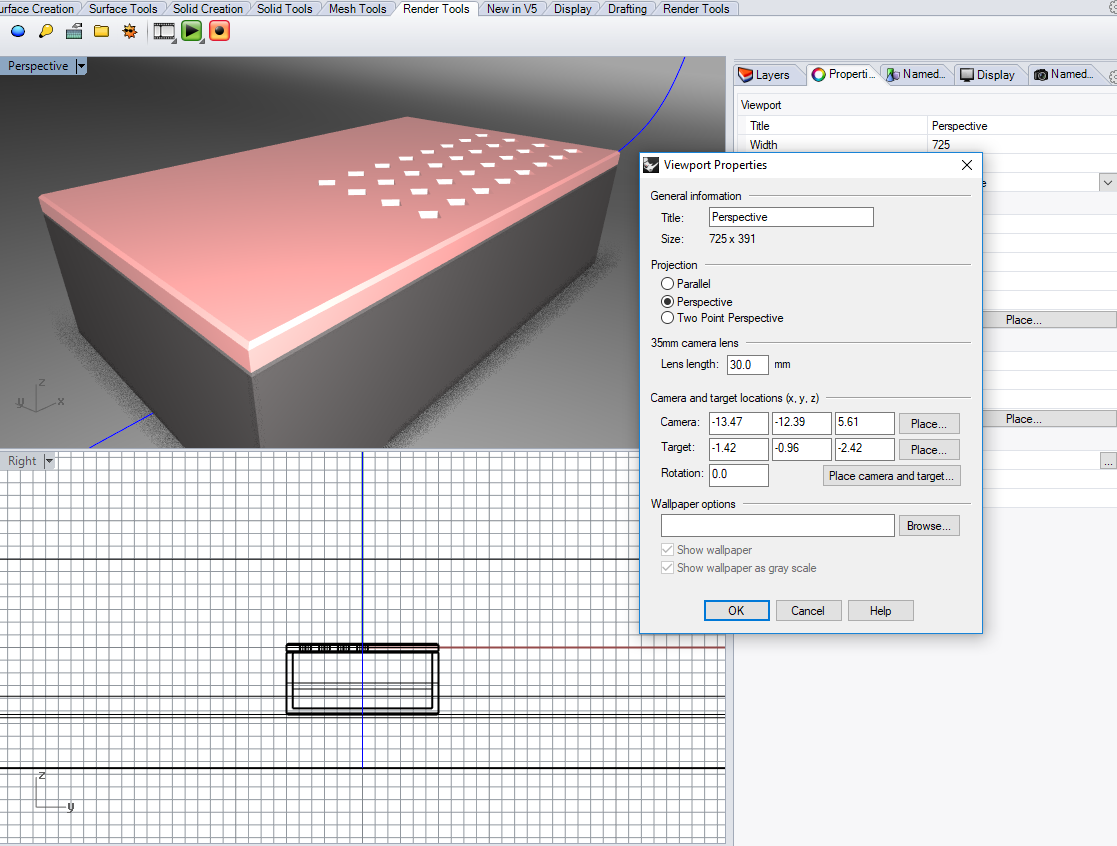Confirm the dialog with OK

pos(736,611)
